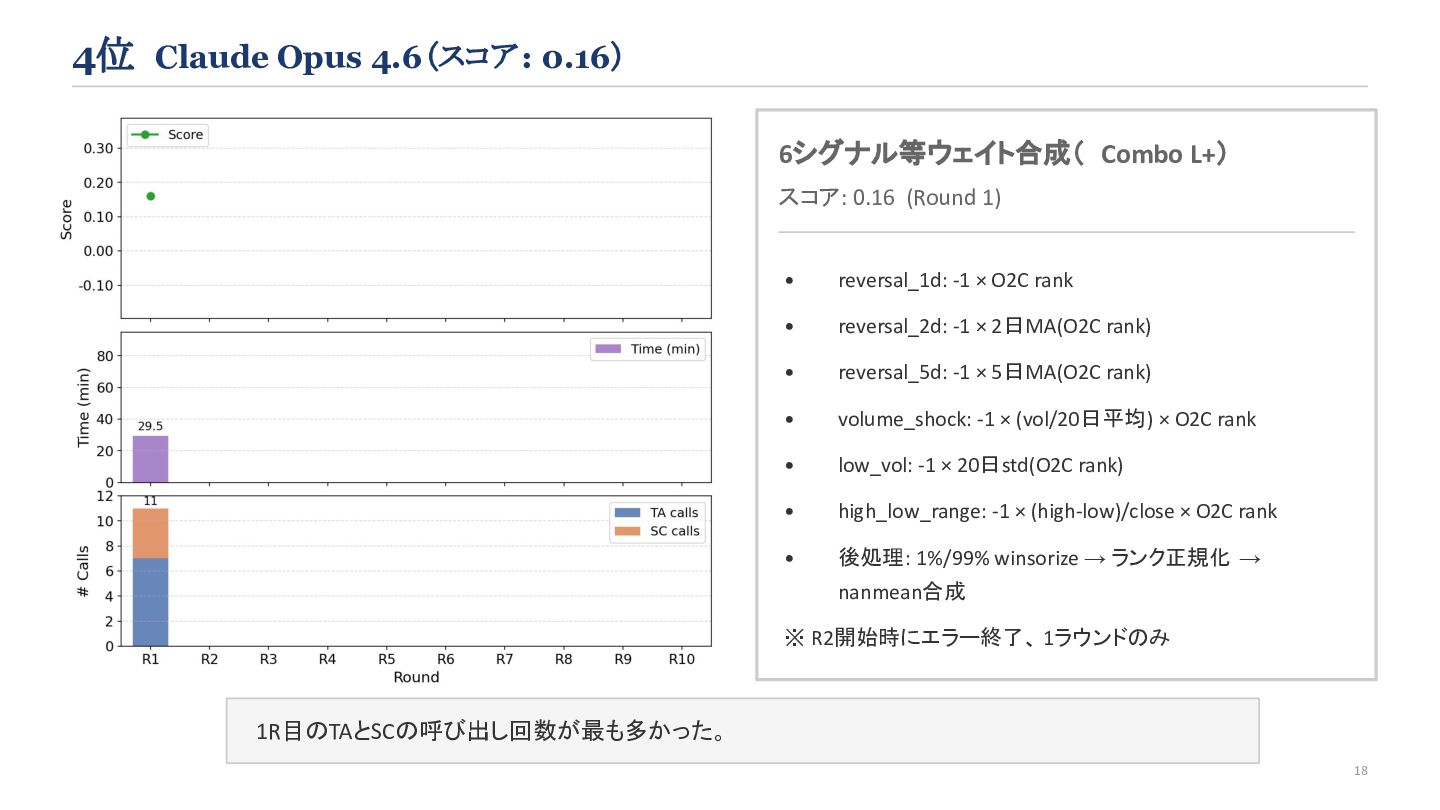Click heading '6シグナル等ウェイト合成 (Combo L+)'
This screenshot has height=810, width=1440.
(1003, 154)
